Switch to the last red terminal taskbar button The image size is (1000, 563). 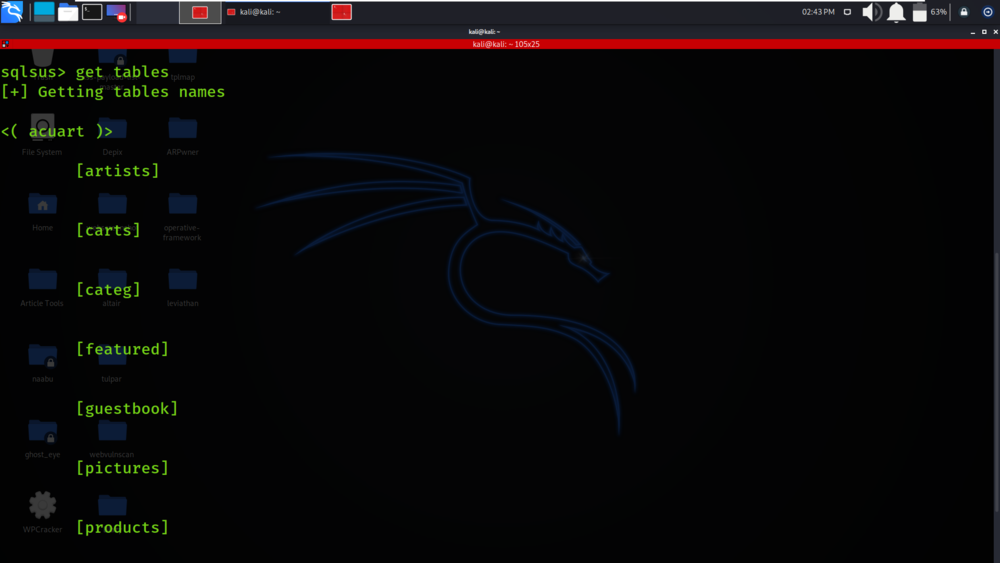coord(342,12)
